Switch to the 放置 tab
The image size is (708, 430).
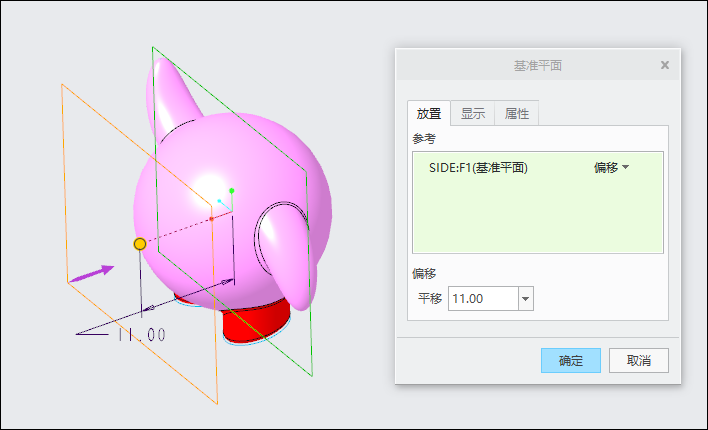[429, 113]
